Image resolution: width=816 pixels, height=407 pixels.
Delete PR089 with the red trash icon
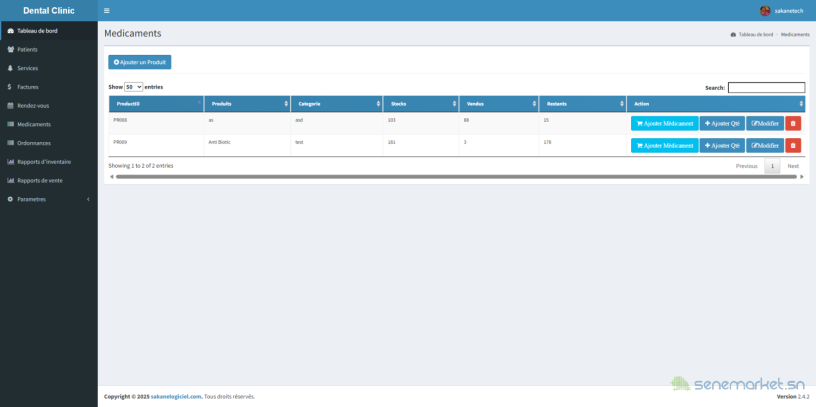(x=793, y=145)
